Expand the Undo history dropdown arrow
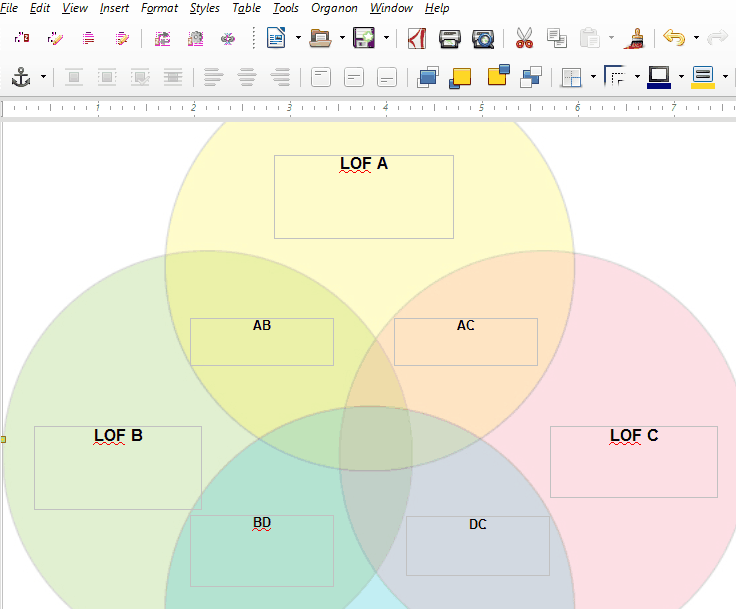Image resolution: width=736 pixels, height=609 pixels. [696, 38]
